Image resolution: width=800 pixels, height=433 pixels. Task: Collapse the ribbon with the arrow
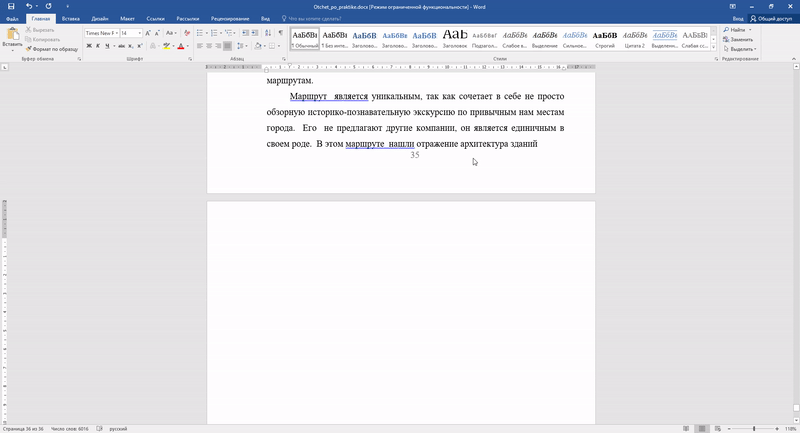click(794, 59)
